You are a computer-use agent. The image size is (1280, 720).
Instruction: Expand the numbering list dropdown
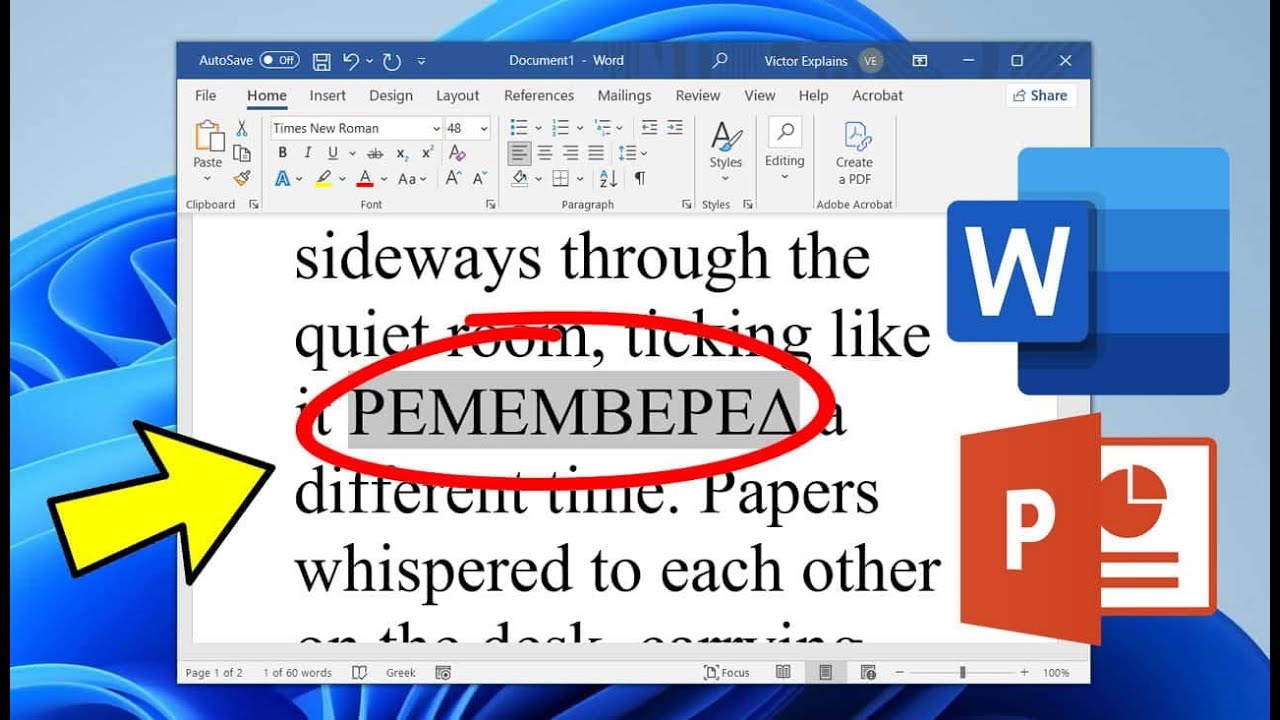[580, 127]
